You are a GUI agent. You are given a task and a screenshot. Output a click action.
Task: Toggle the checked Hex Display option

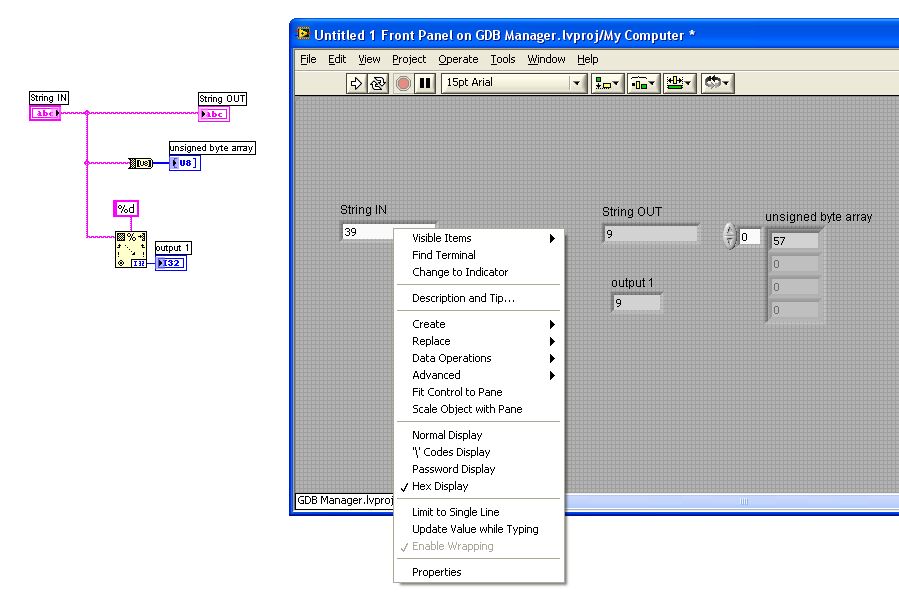tap(479, 486)
